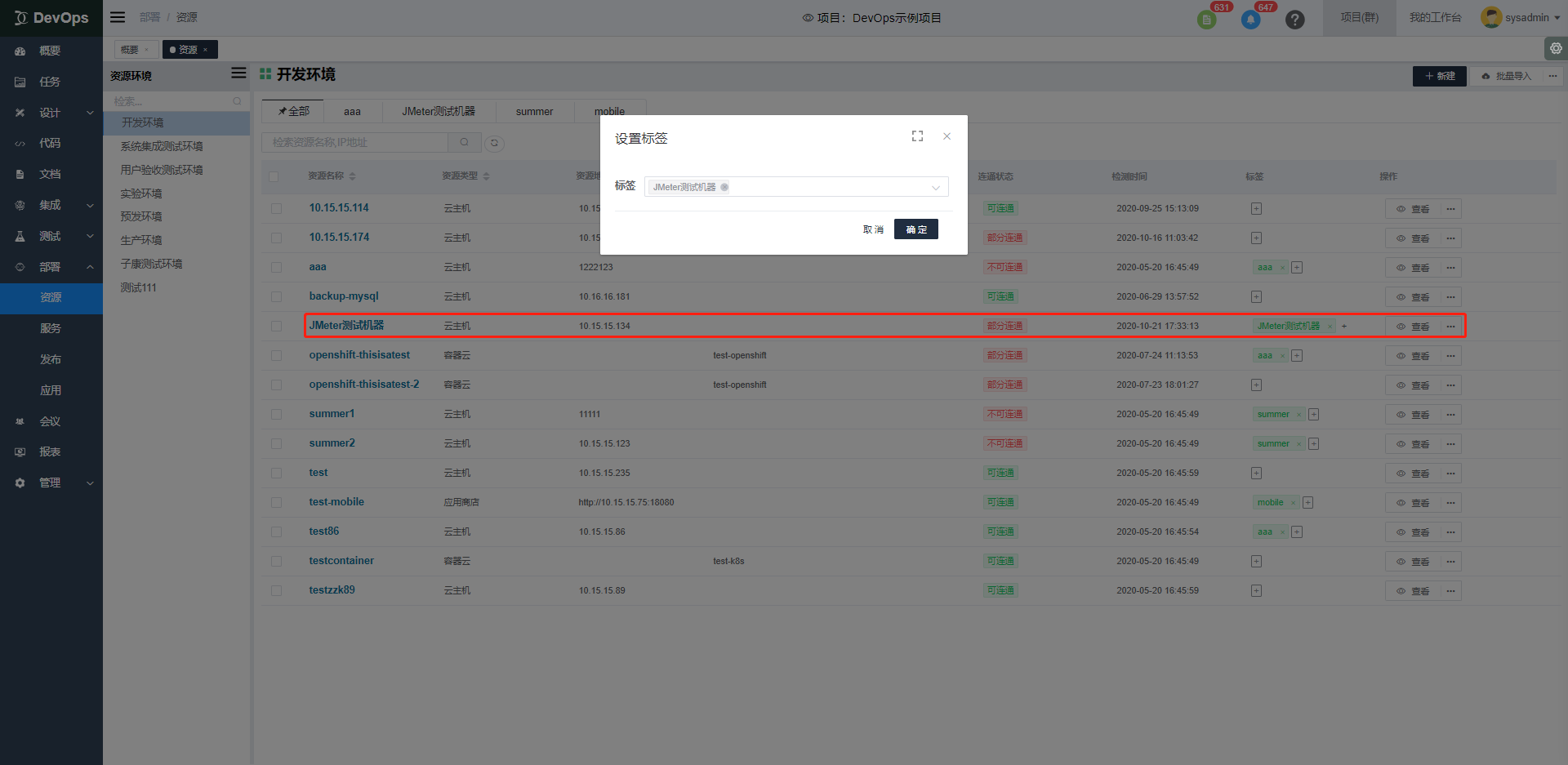Open the backup-mysql resource link
1568x765 pixels.
(344, 296)
